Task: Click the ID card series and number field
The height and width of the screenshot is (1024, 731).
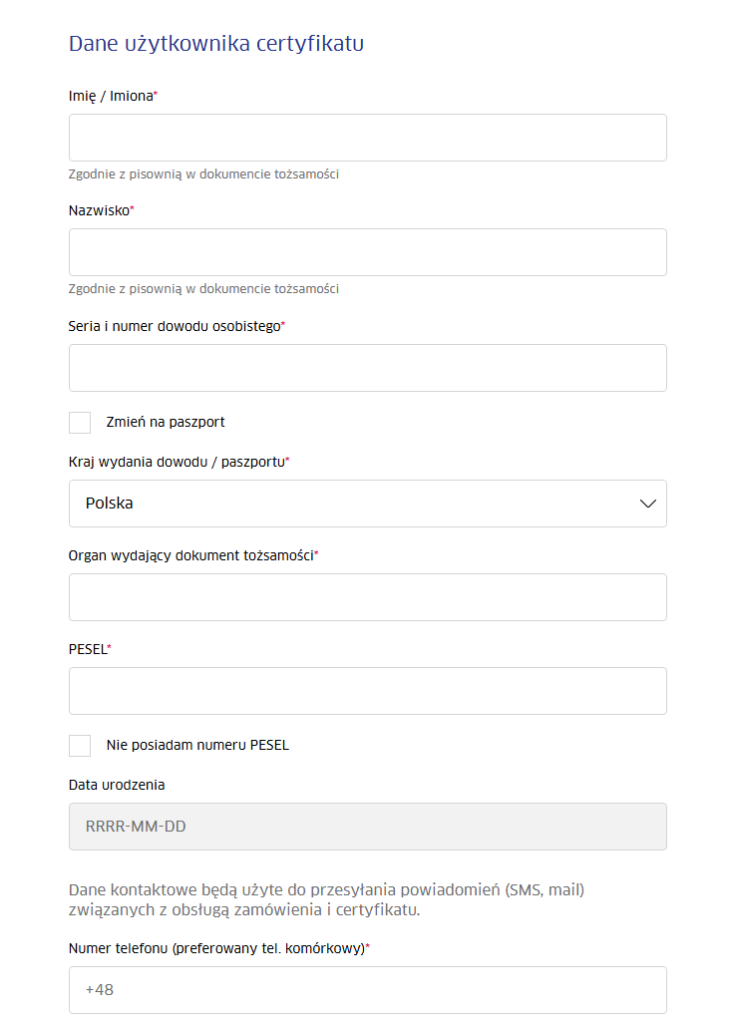Action: coord(367,368)
